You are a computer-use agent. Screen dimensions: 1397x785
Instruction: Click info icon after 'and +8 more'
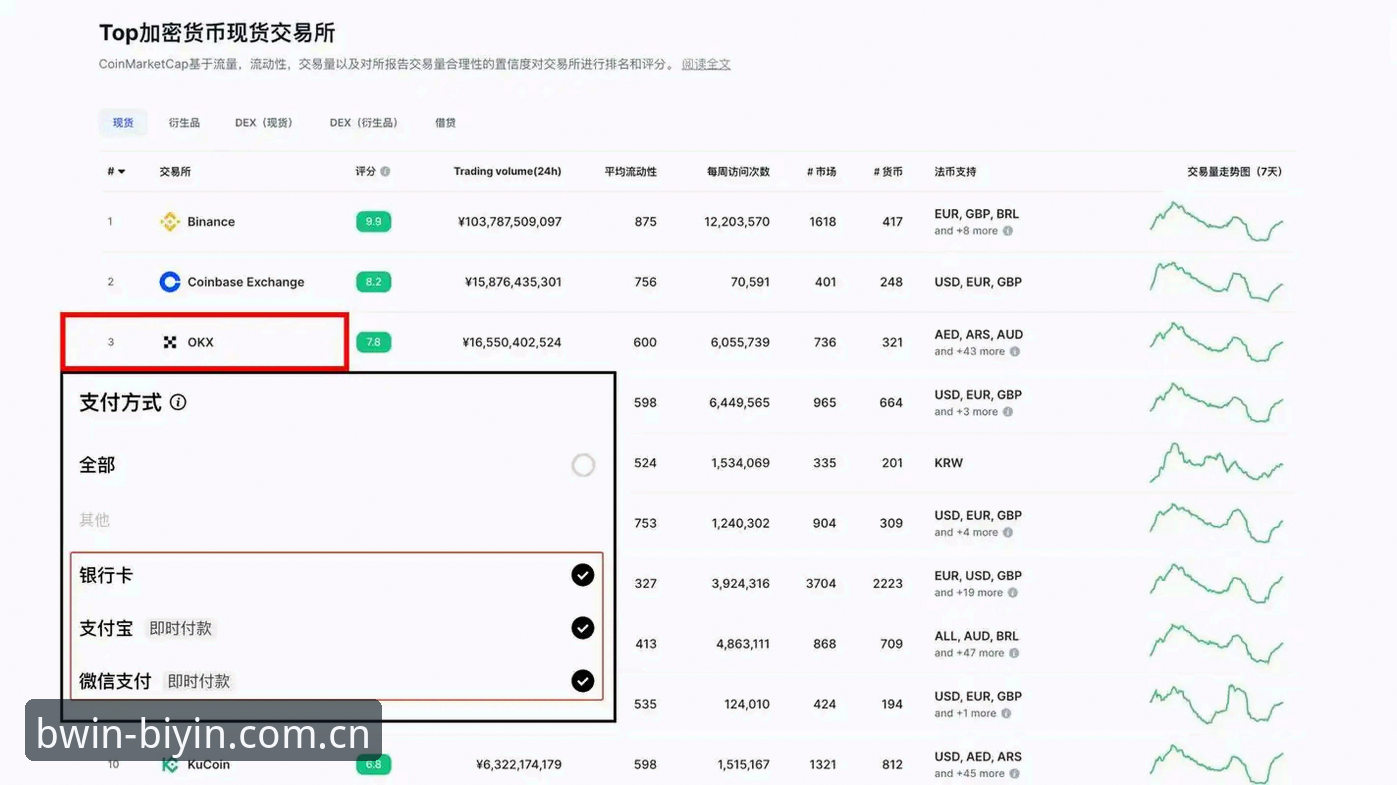[1008, 231]
